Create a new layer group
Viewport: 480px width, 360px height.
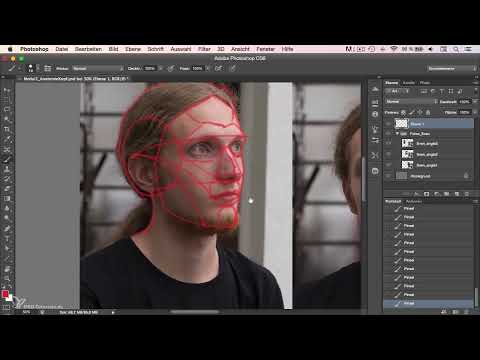447,194
